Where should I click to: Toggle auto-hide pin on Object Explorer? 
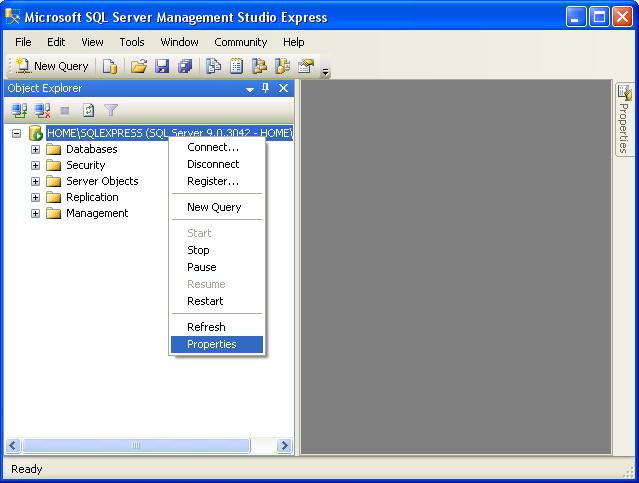266,88
